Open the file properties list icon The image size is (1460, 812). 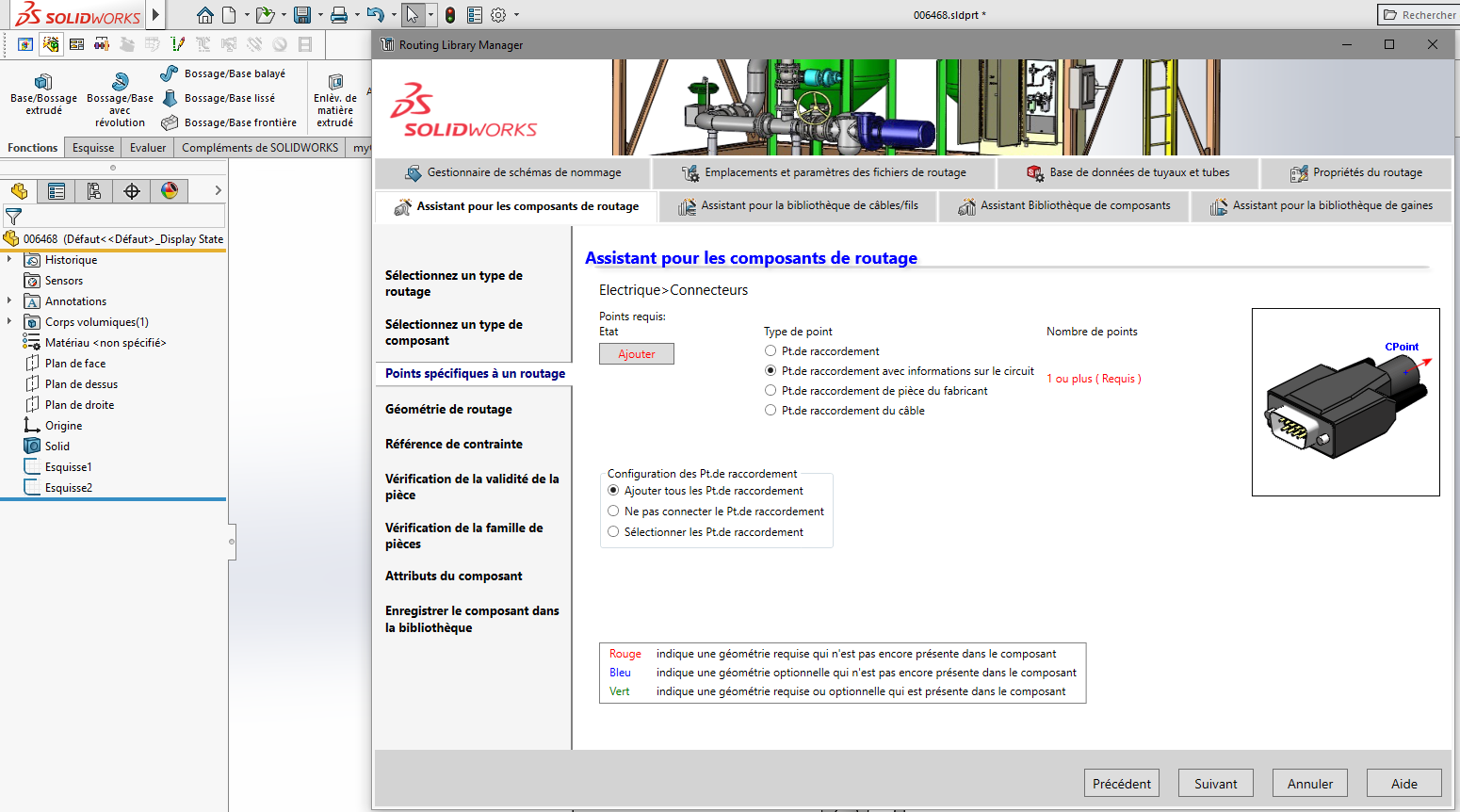475,15
